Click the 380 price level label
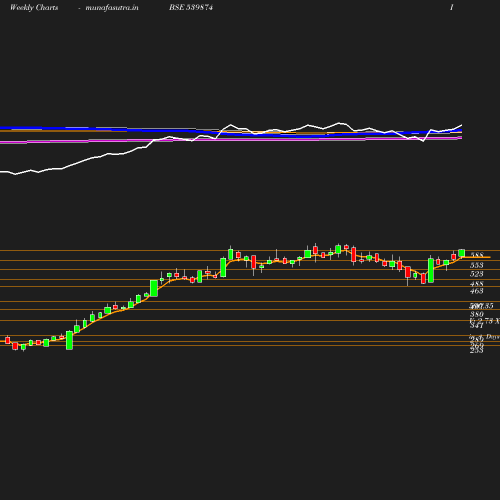The image size is (500, 500). coord(477,314)
